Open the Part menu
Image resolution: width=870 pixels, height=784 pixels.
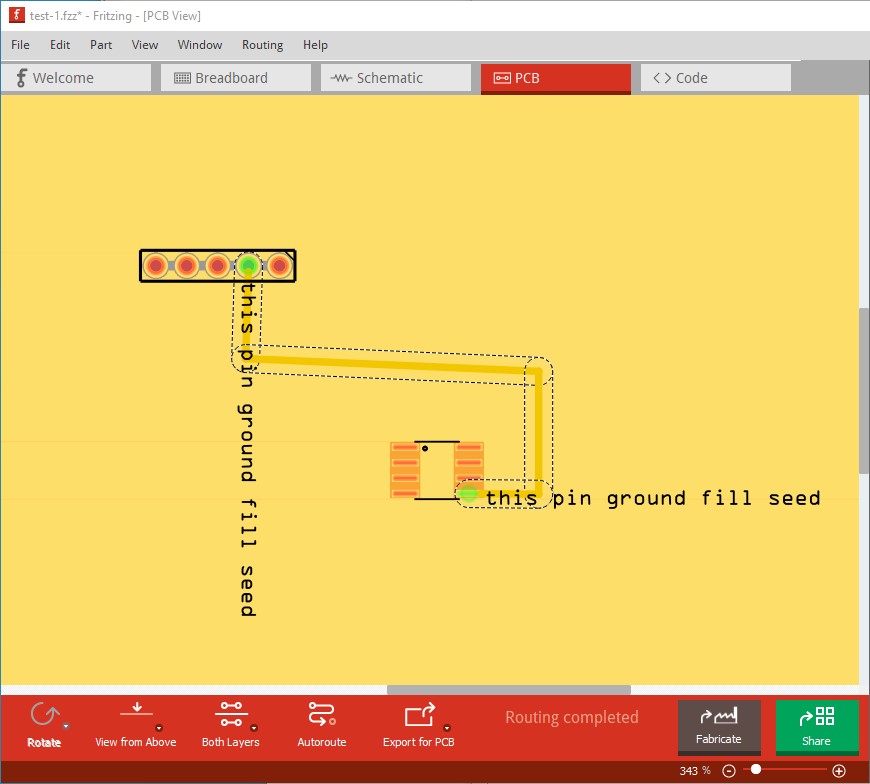pyautogui.click(x=101, y=45)
